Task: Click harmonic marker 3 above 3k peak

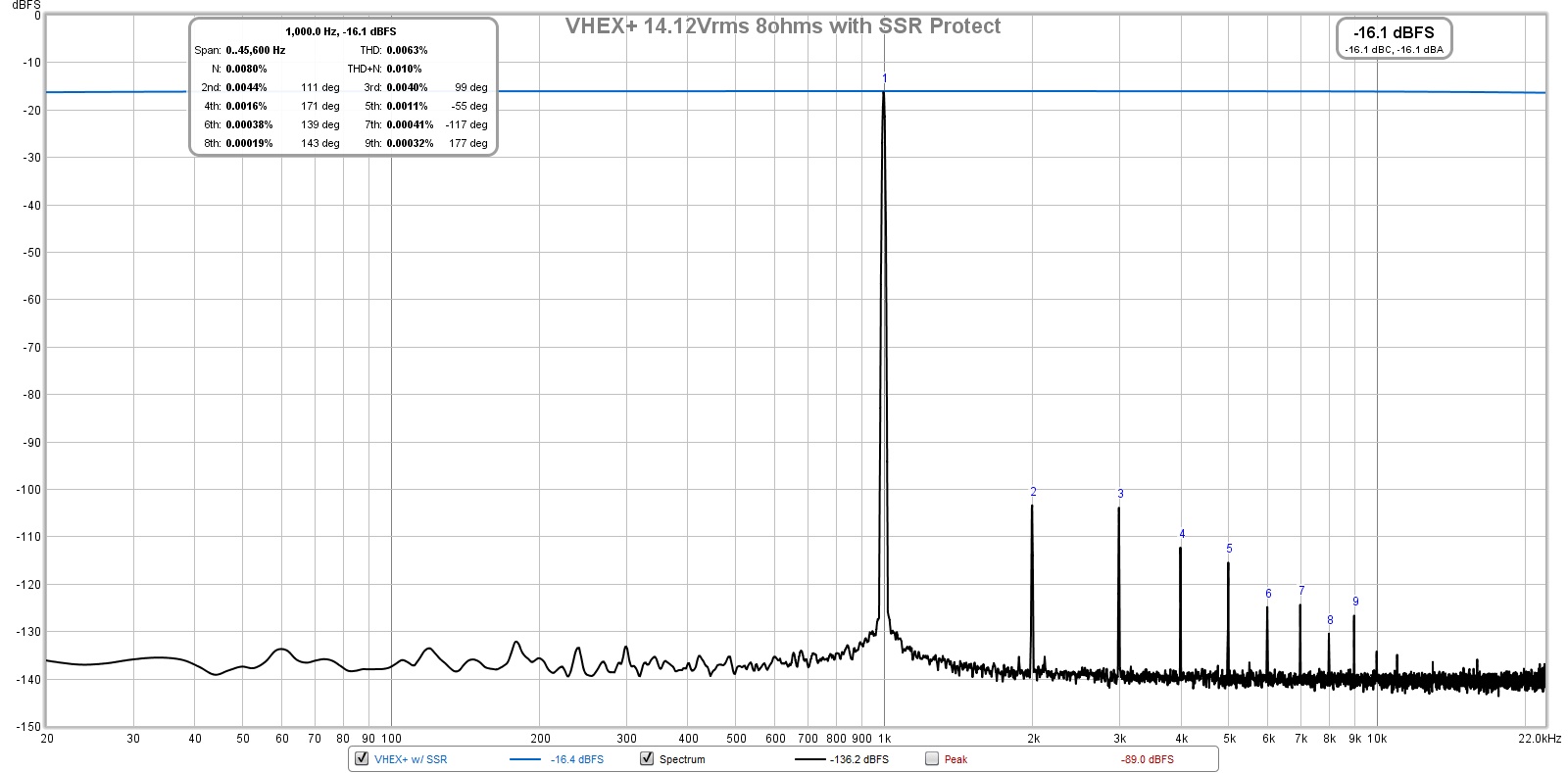Action: point(1120,494)
